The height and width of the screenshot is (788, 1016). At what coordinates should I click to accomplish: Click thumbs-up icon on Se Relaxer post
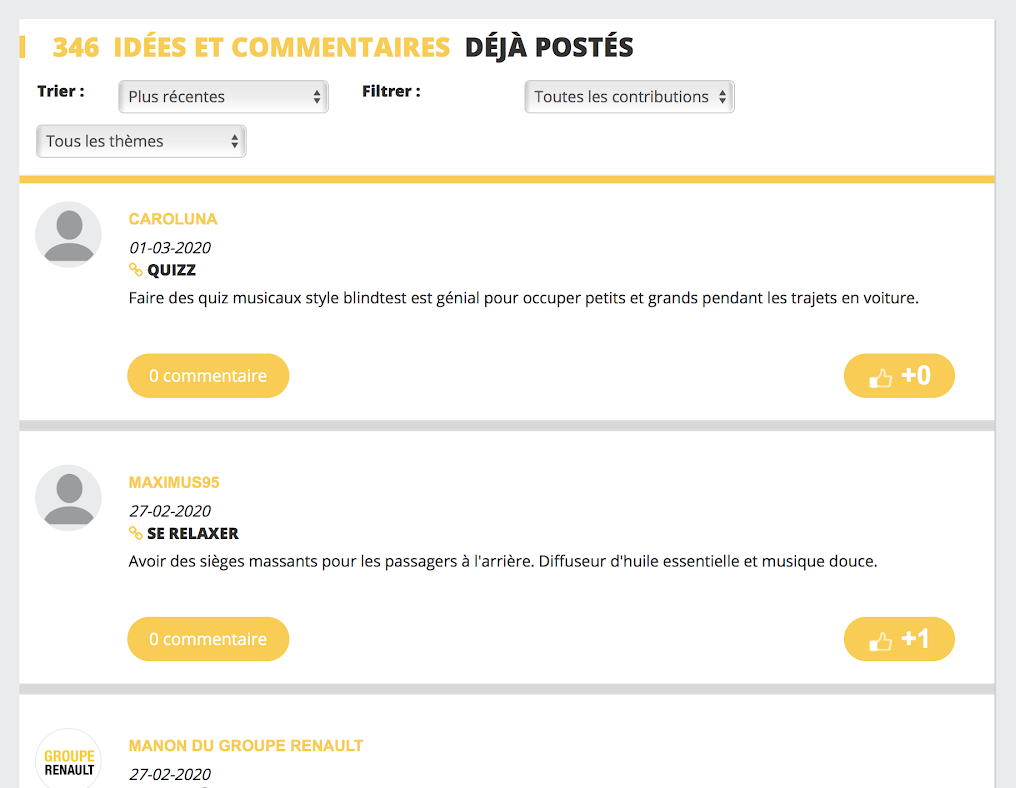(880, 641)
